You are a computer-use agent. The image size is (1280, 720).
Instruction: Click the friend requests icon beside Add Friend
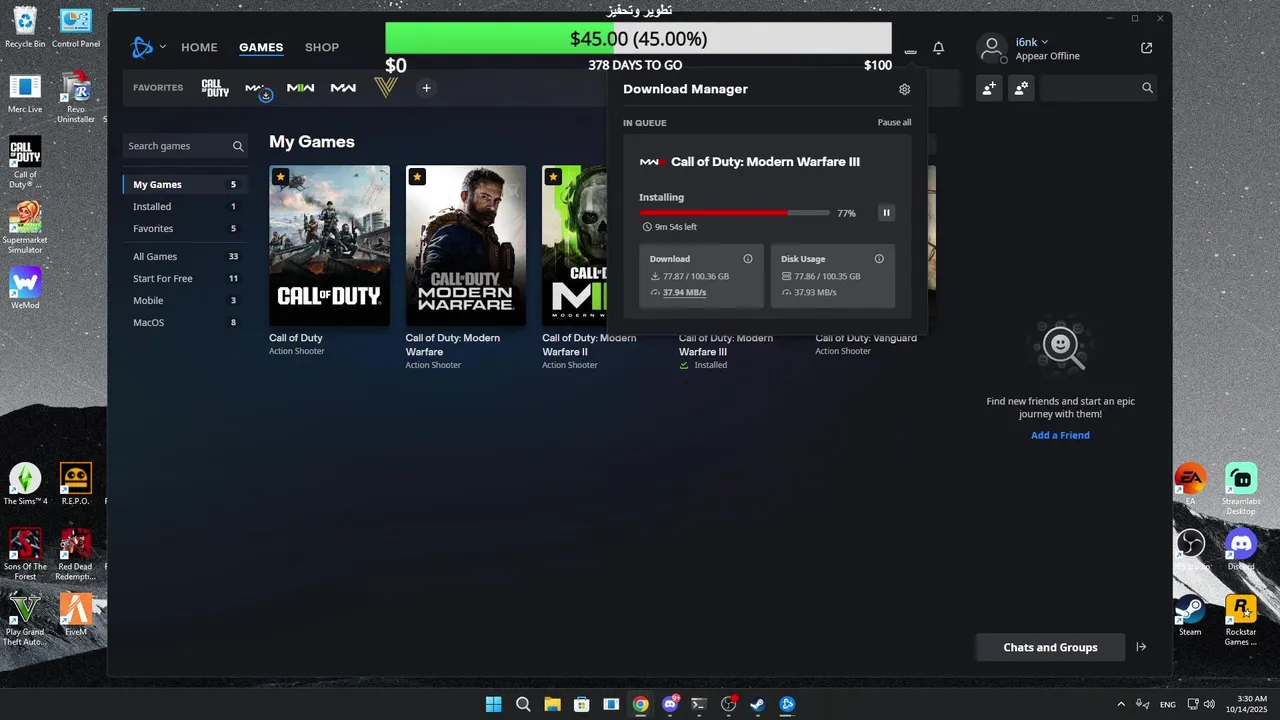(x=1021, y=88)
